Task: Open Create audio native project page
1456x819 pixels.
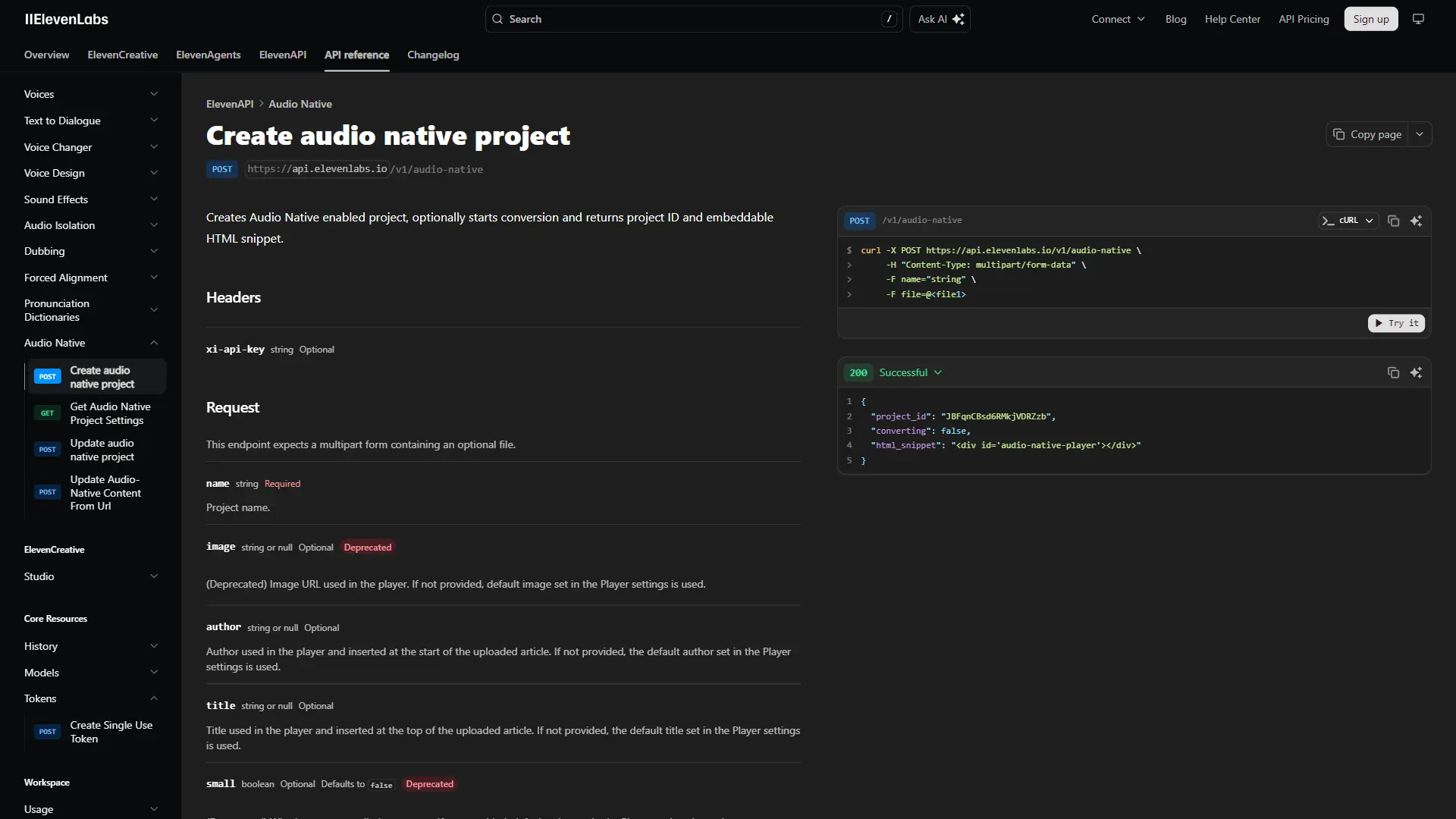Action: (96, 377)
